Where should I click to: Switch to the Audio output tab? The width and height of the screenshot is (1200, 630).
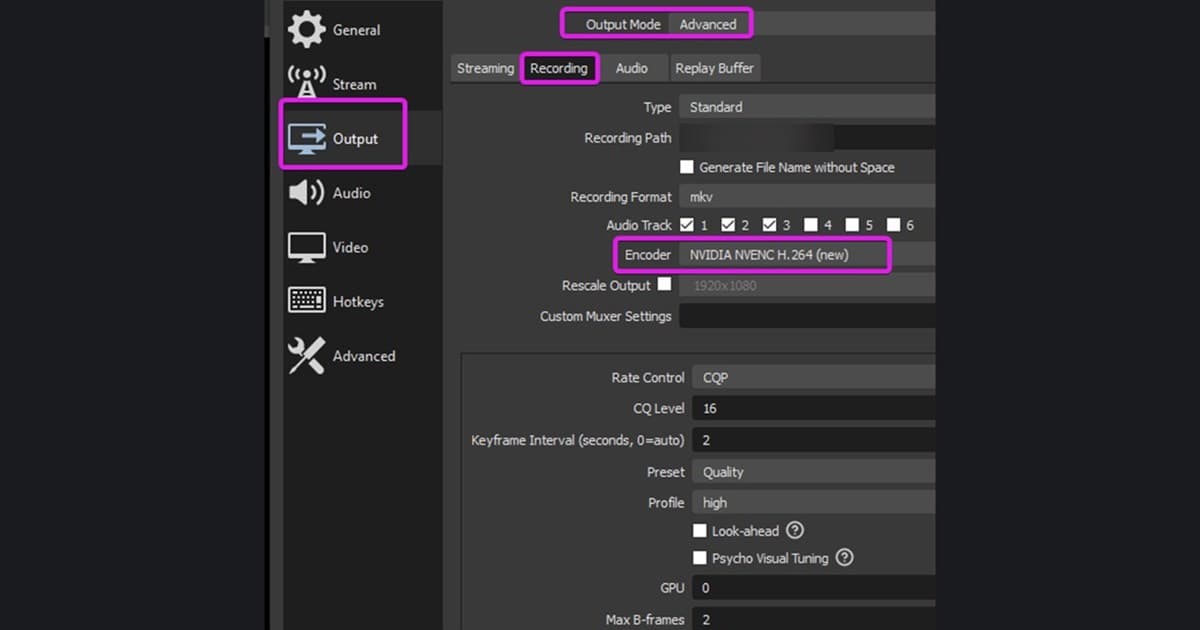(632, 68)
